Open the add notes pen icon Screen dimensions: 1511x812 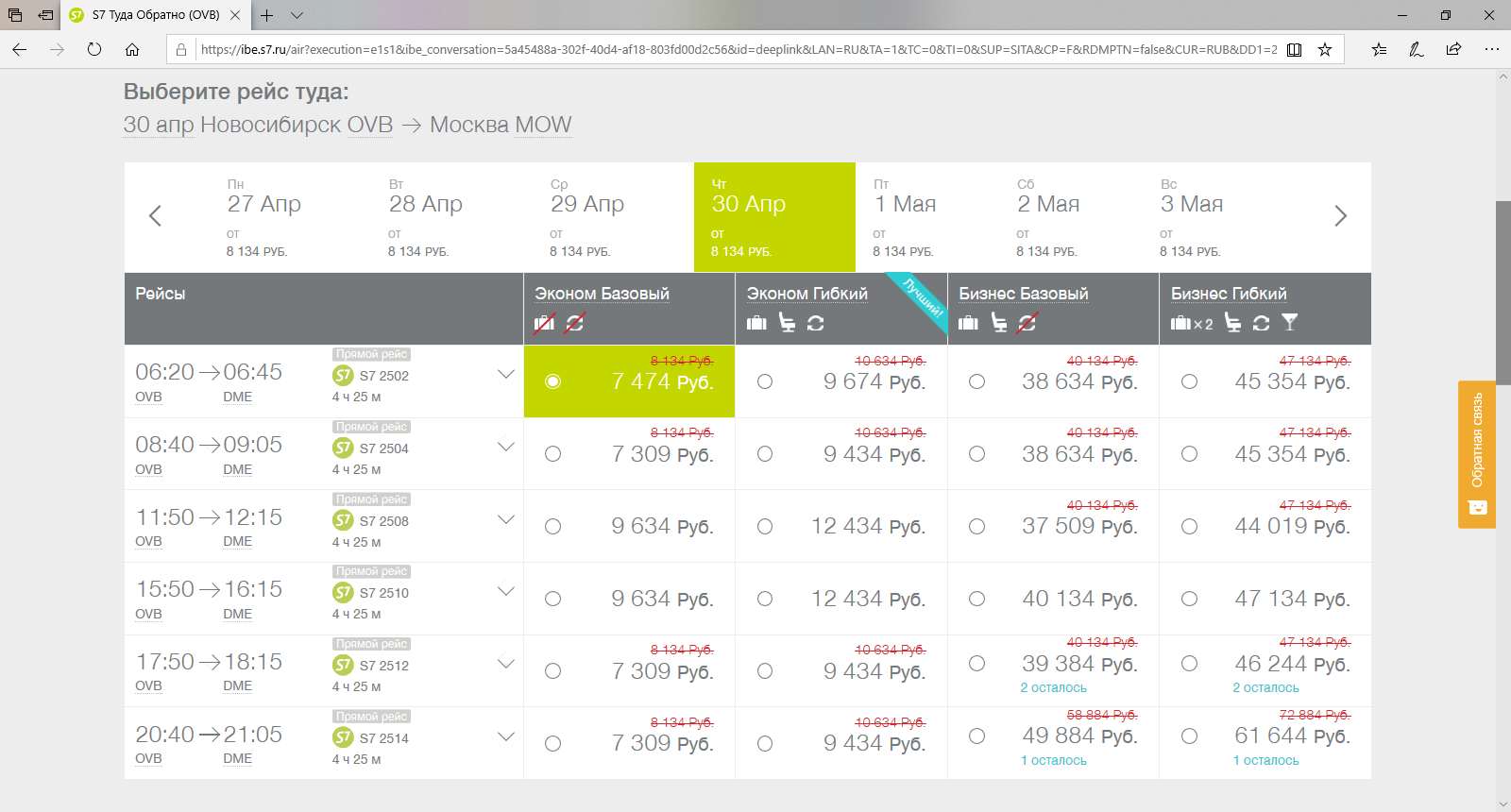pos(1417,49)
